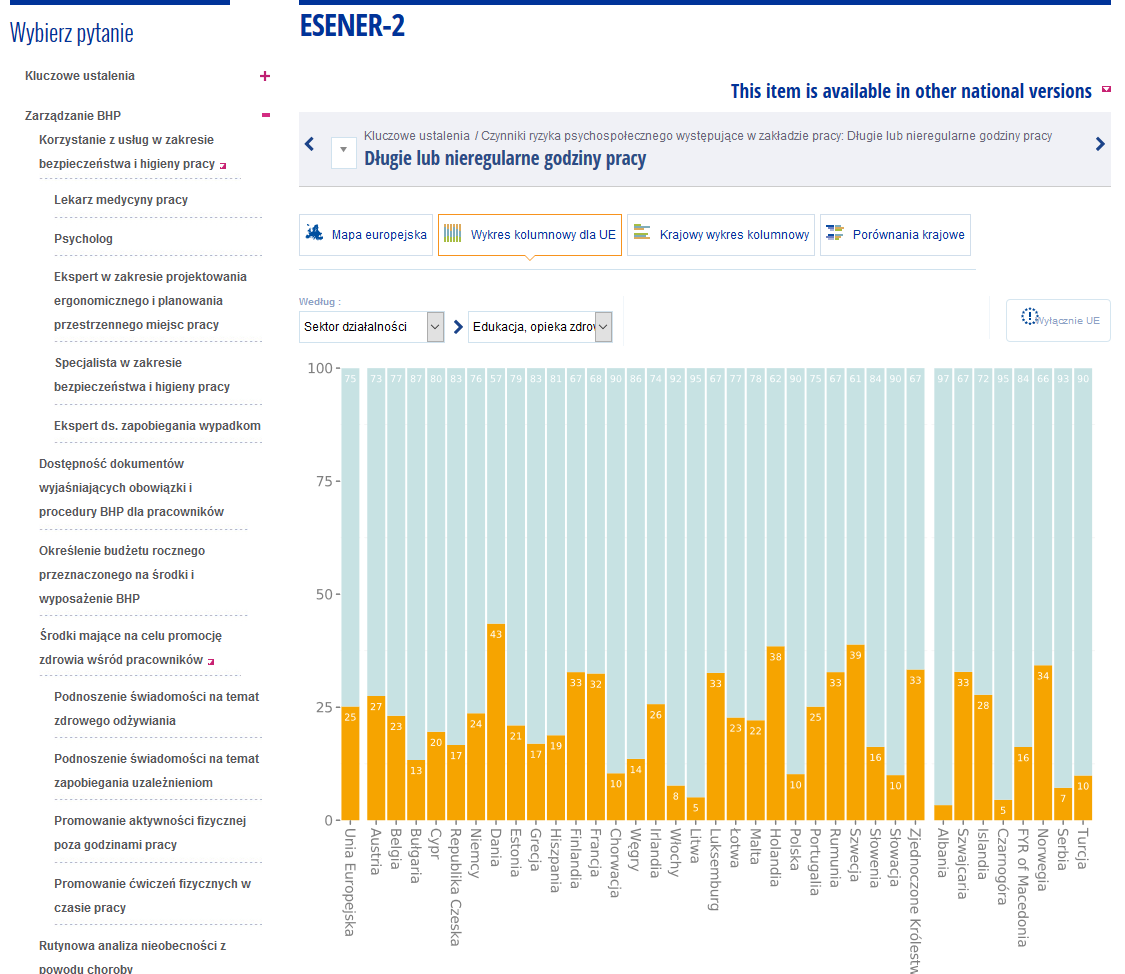Open Rutynowa analiza nieobecności question
Screen dimensions: 1125x974
(133, 957)
